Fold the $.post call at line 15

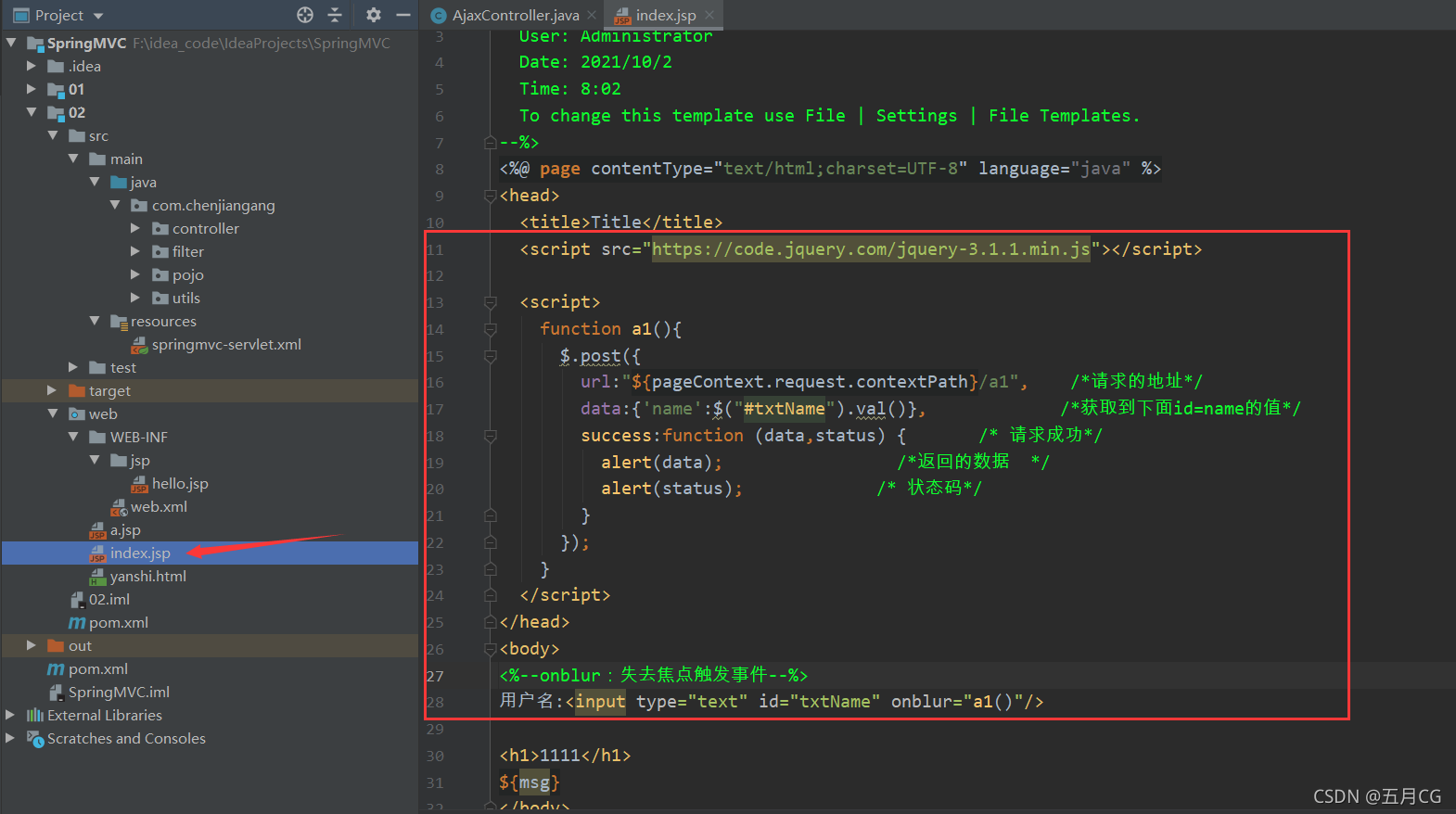tap(491, 356)
